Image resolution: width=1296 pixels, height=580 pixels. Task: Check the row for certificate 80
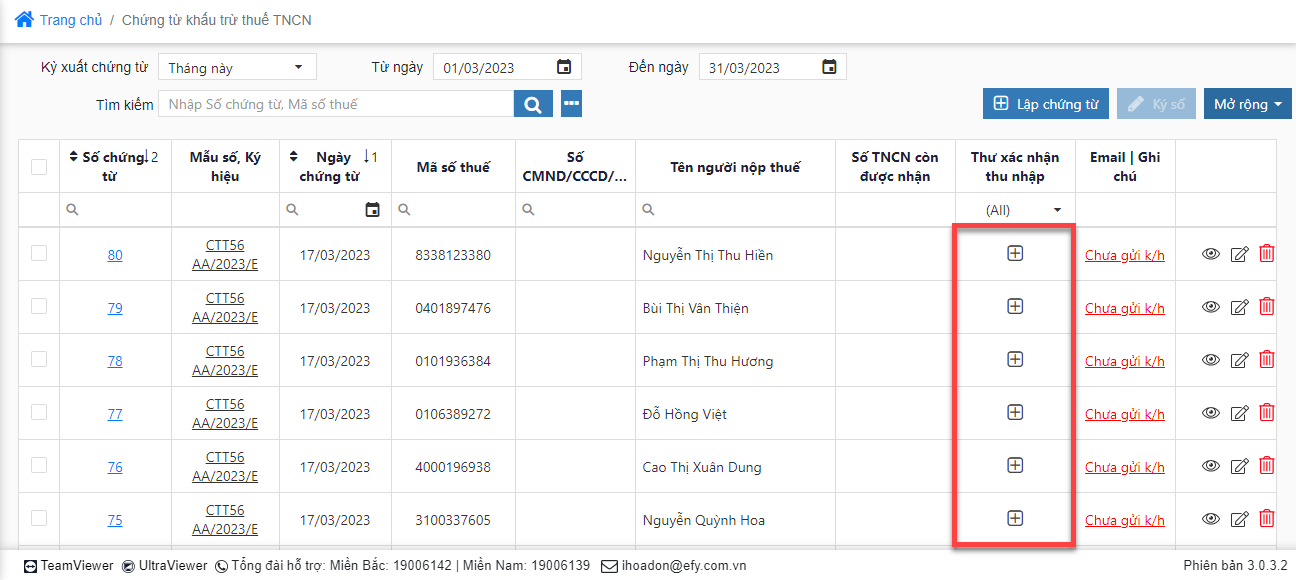click(x=39, y=254)
